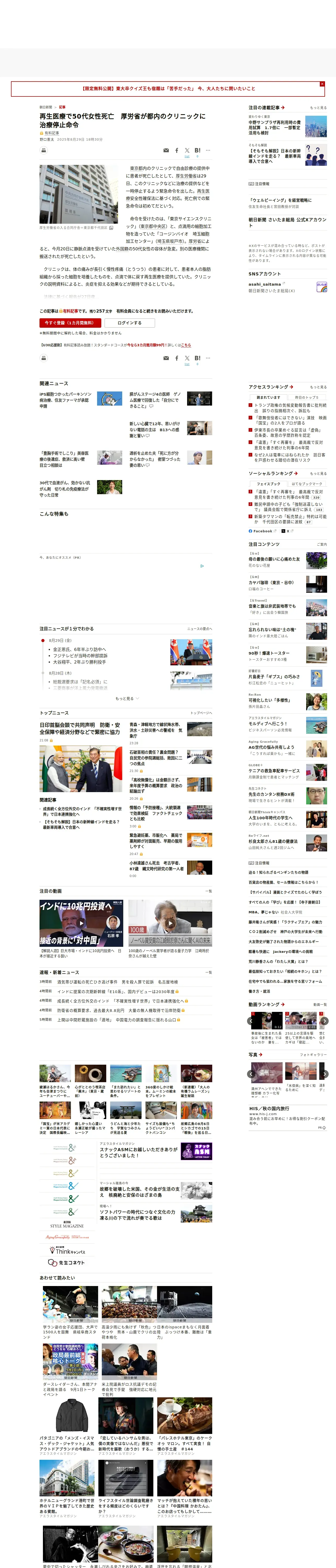
Task: Open the こちら link in the U30 offer
Action: pos(186,345)
